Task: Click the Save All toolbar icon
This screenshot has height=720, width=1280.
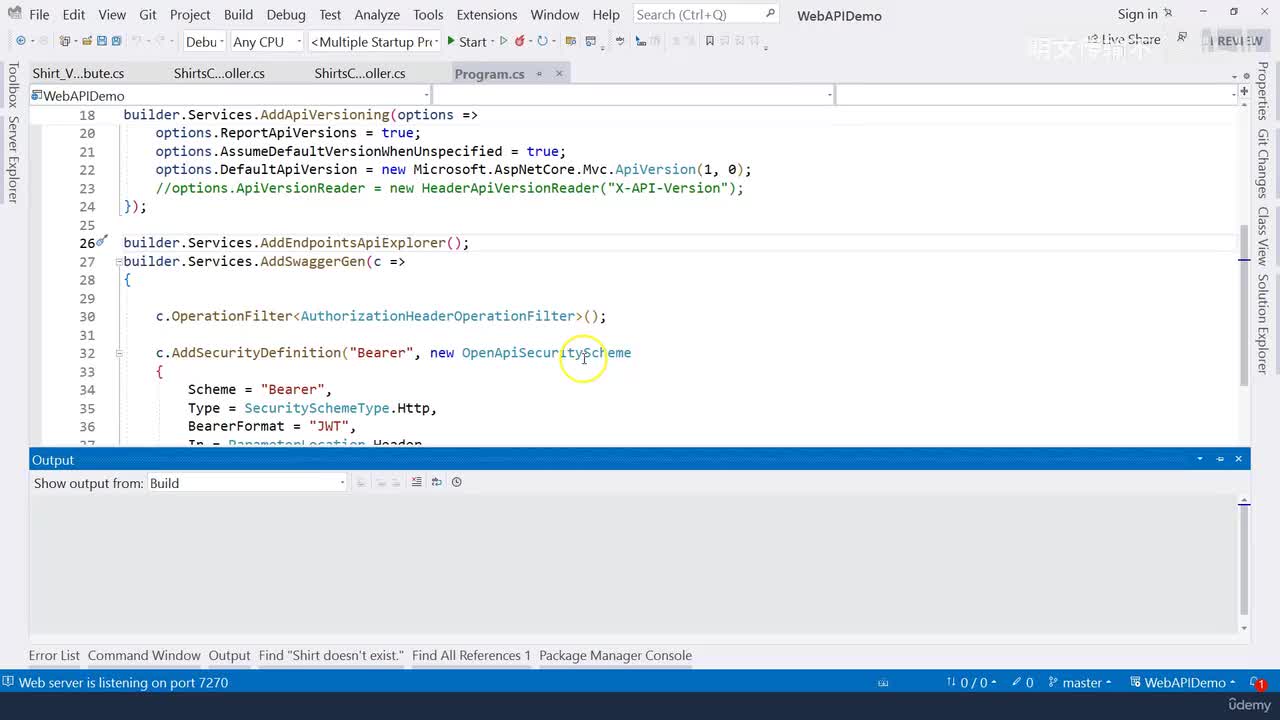Action: click(x=116, y=41)
